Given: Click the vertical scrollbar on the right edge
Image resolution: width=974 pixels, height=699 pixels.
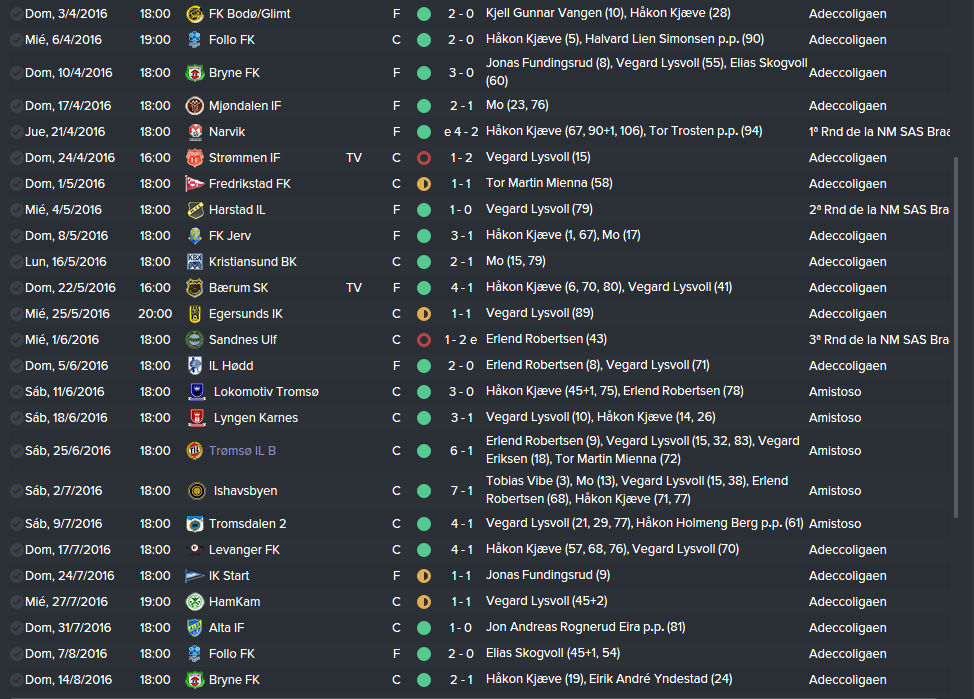Looking at the screenshot, I should click(x=956, y=337).
